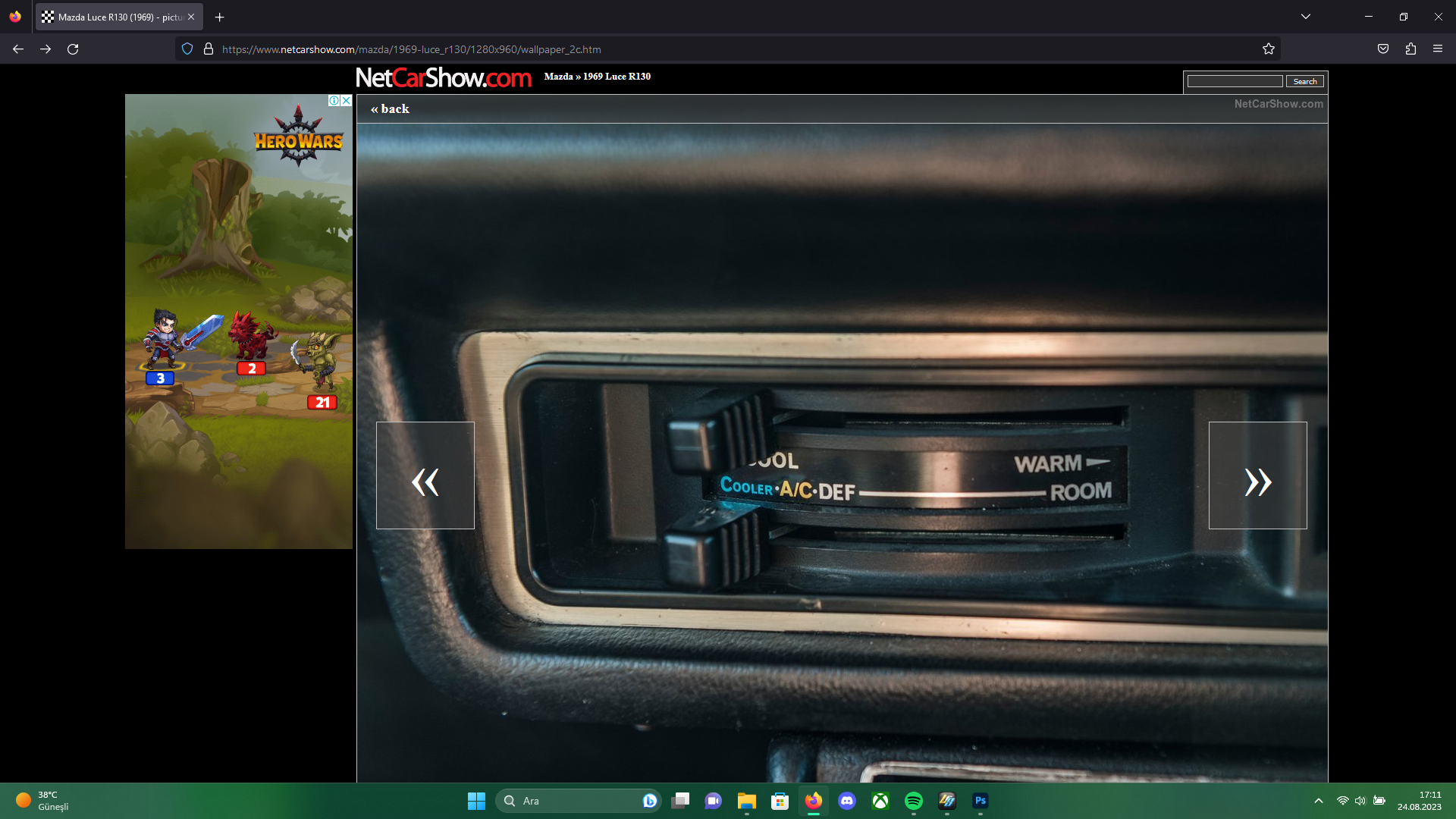Click Save to Pocket icon
This screenshot has width=1456, height=819.
coord(1383,49)
